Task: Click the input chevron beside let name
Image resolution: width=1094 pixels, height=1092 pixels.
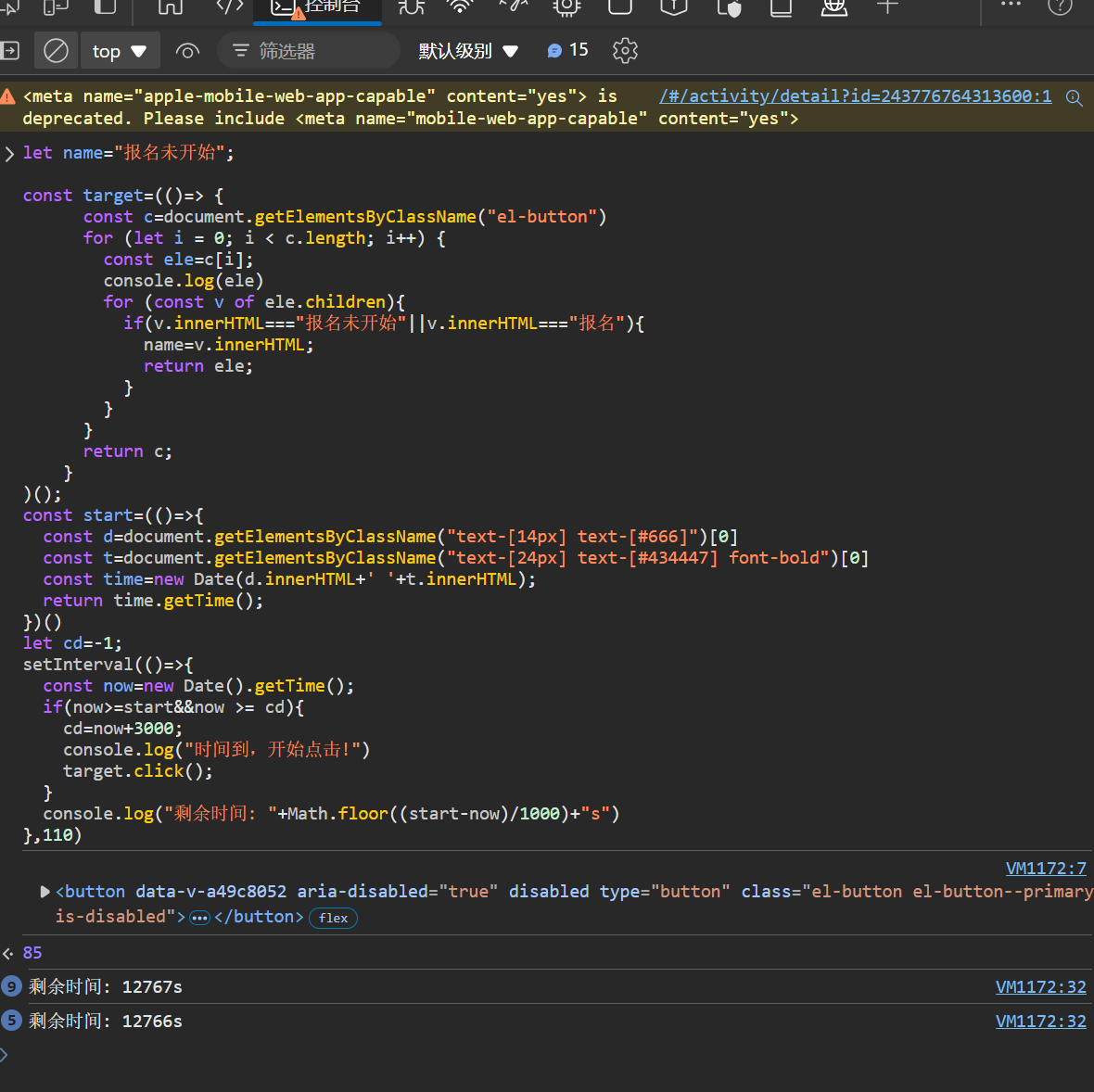Action: 9,154
